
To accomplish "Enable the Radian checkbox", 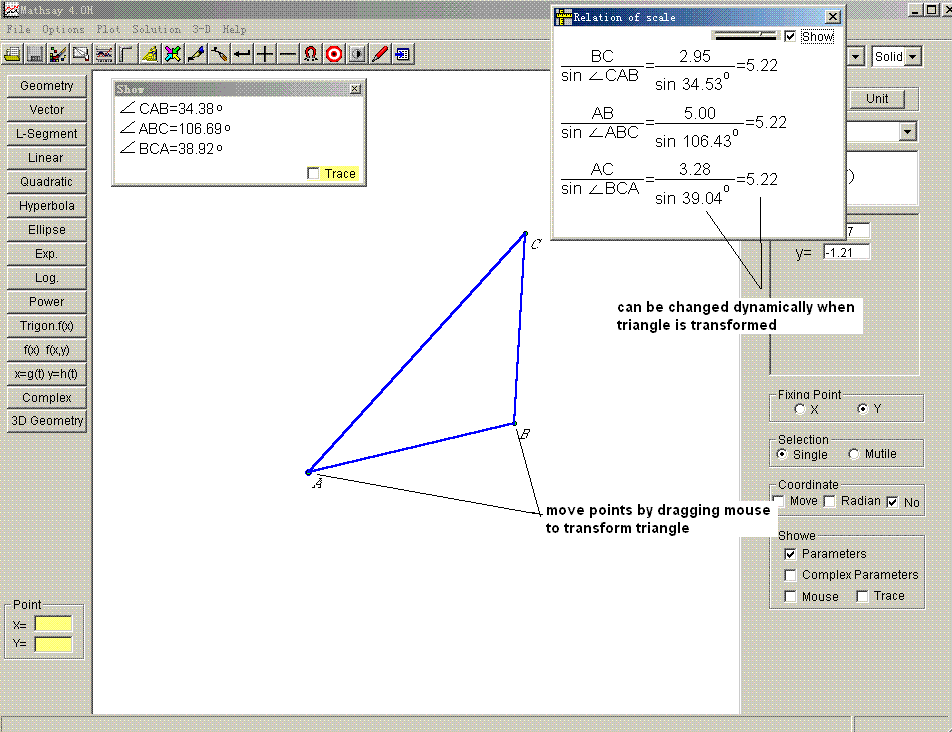I will [x=830, y=501].
